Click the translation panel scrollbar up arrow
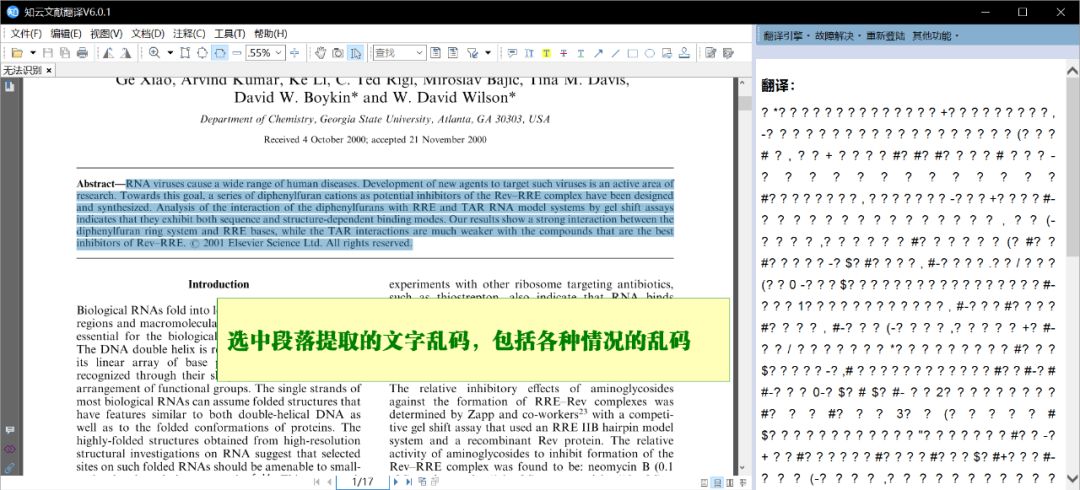The height and width of the screenshot is (490, 1080). coord(1072,70)
